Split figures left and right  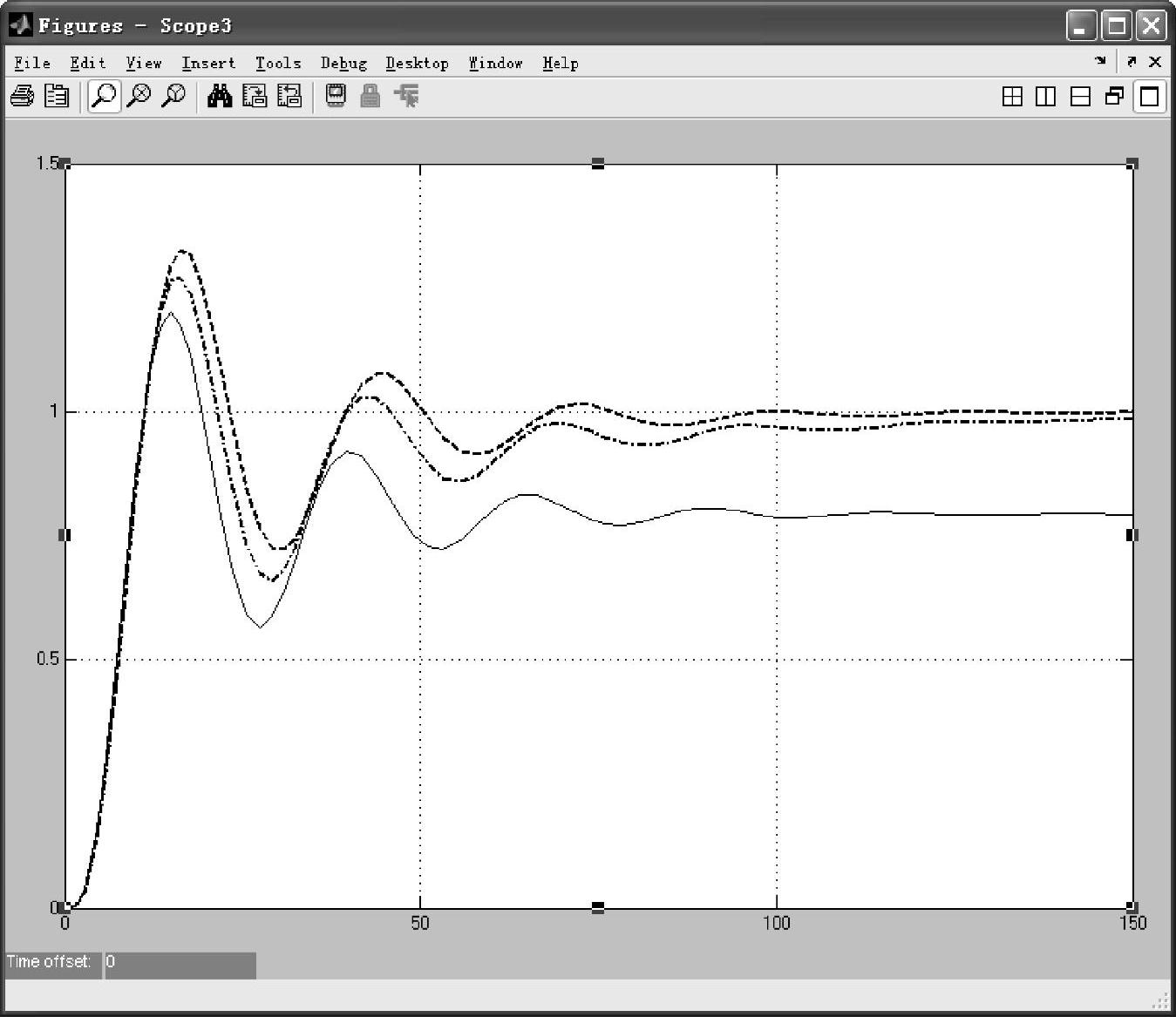[x=1045, y=97]
